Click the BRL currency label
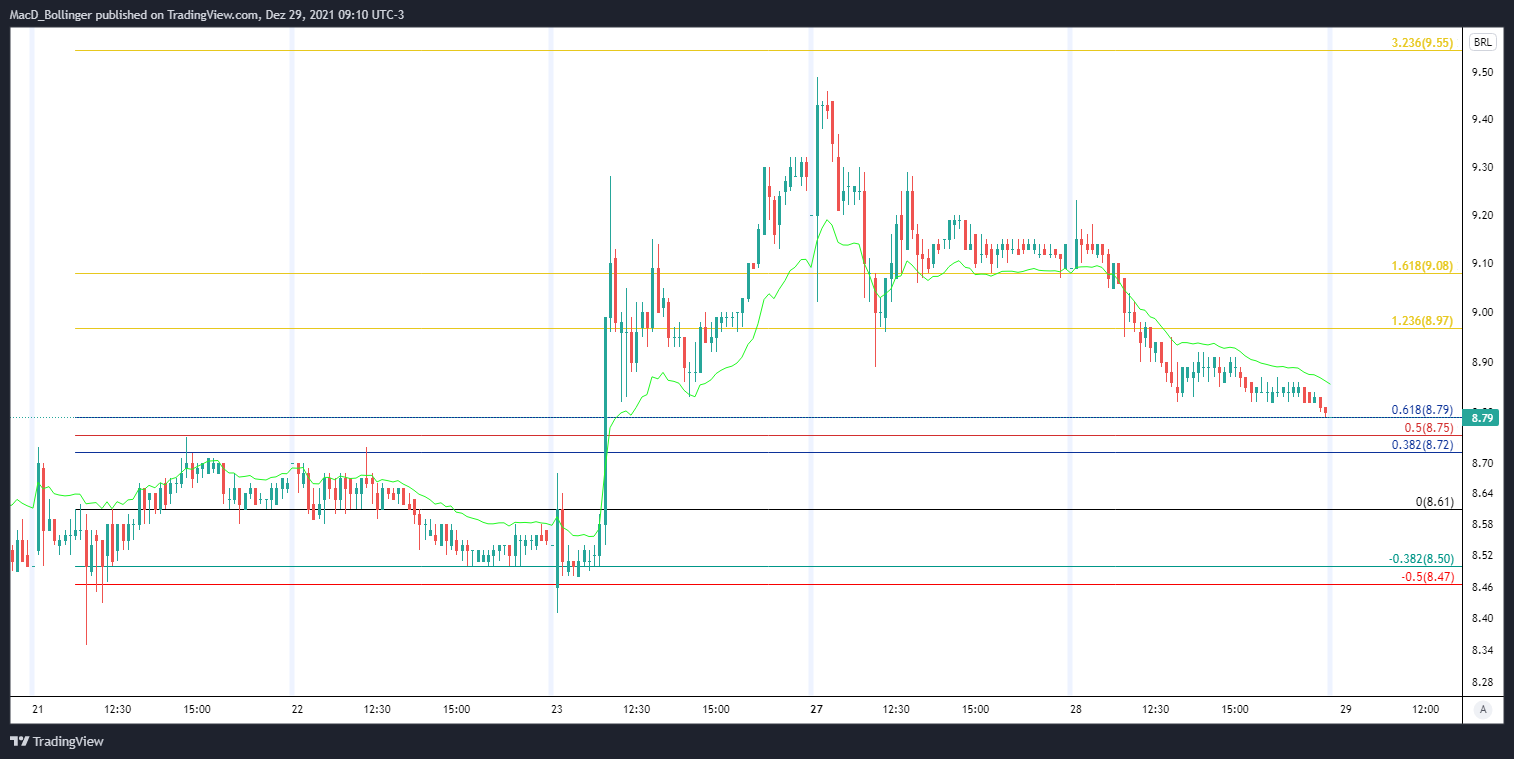Screen dimensions: 1514x759 pos(1482,43)
